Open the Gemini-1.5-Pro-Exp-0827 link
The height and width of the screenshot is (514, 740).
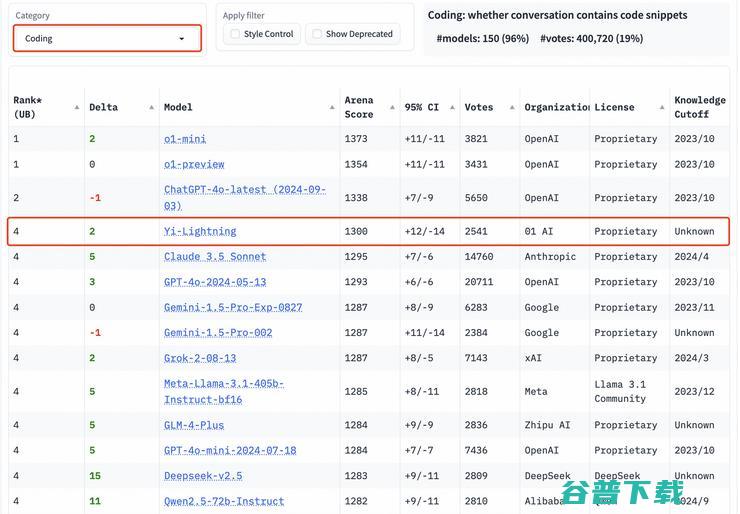233,307
